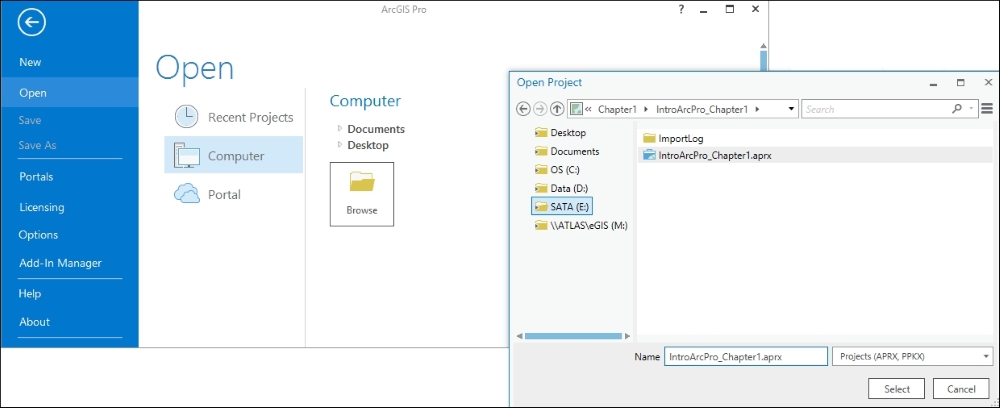Open the Options menu item

tap(39, 235)
